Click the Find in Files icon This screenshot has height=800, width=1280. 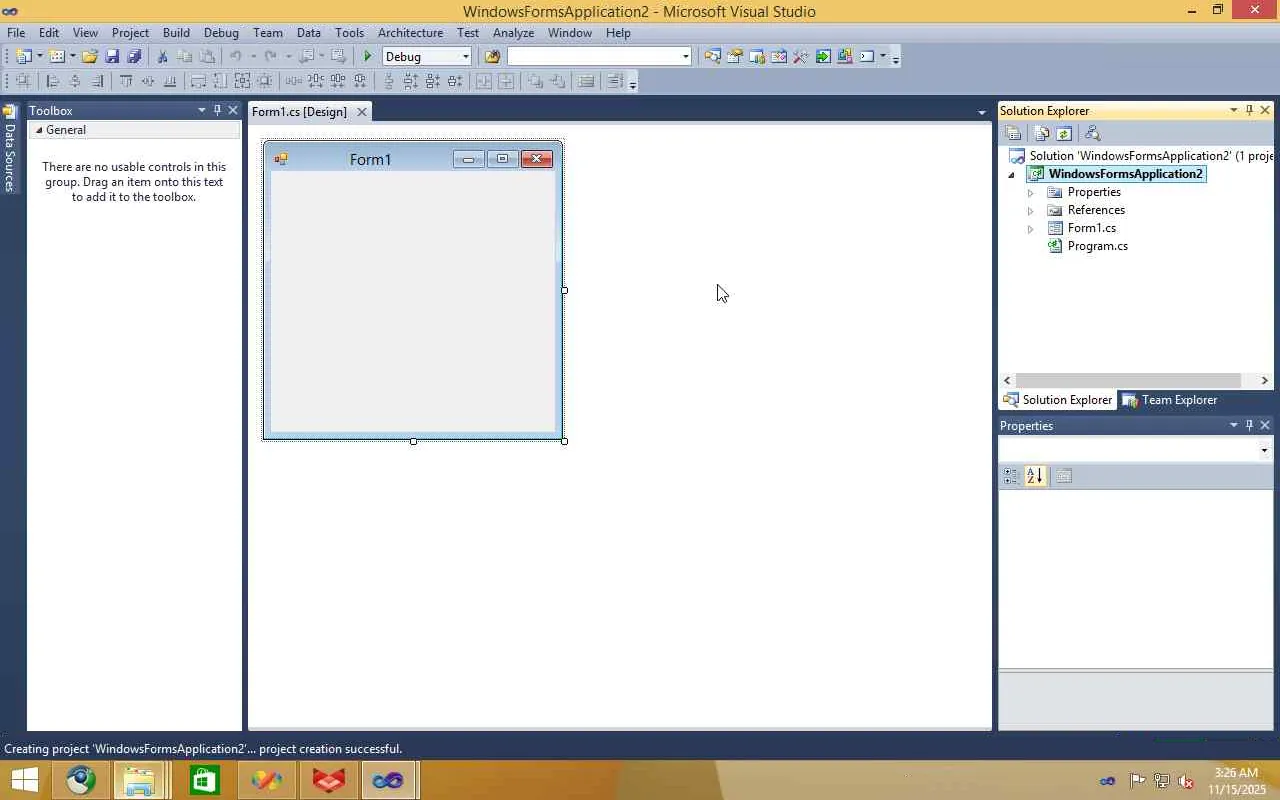[492, 57]
